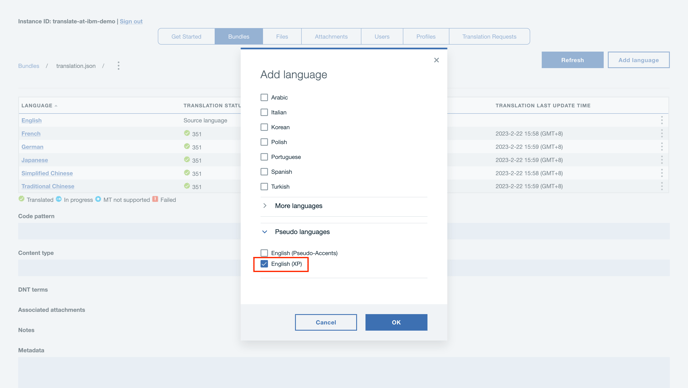Open the German language link

pos(32,147)
